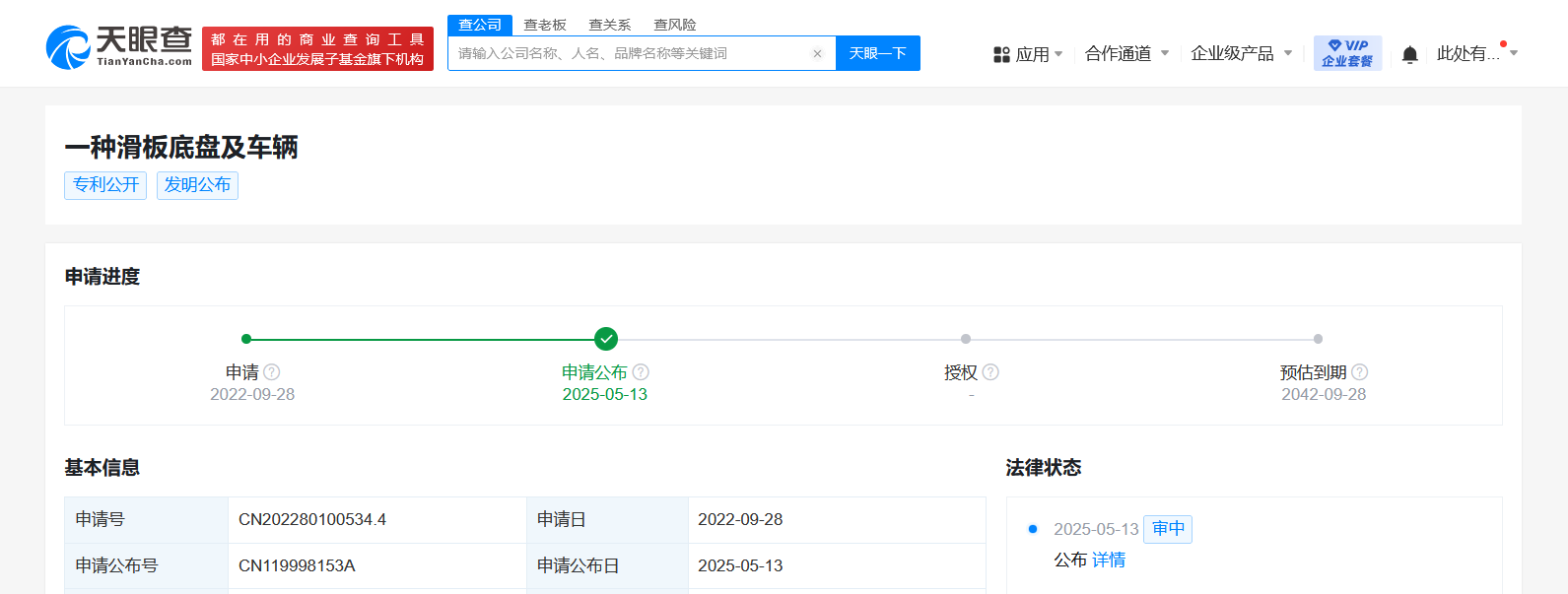The width and height of the screenshot is (1568, 594).
Task: Show help icon next to 申请公布
Action: [641, 372]
